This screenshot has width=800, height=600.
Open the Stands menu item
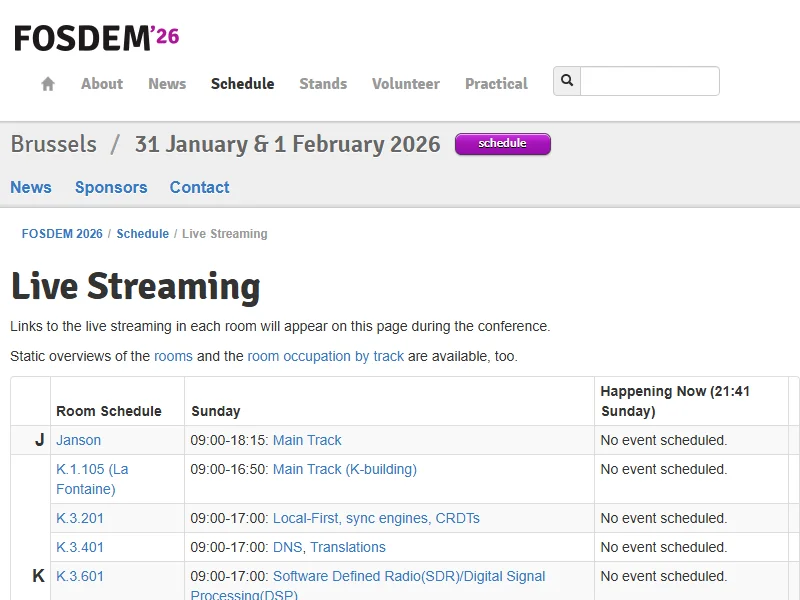point(323,84)
